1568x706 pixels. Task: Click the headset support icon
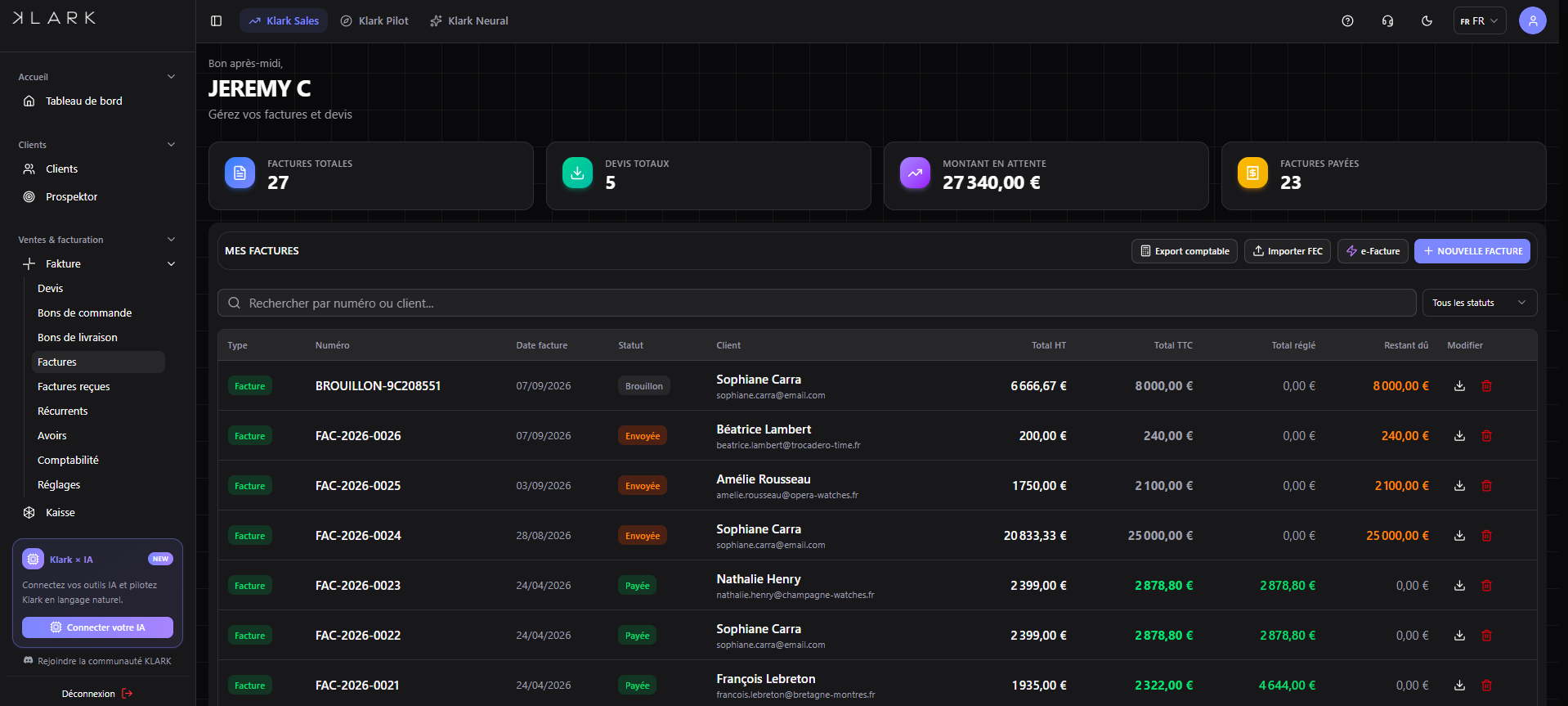click(x=1387, y=21)
